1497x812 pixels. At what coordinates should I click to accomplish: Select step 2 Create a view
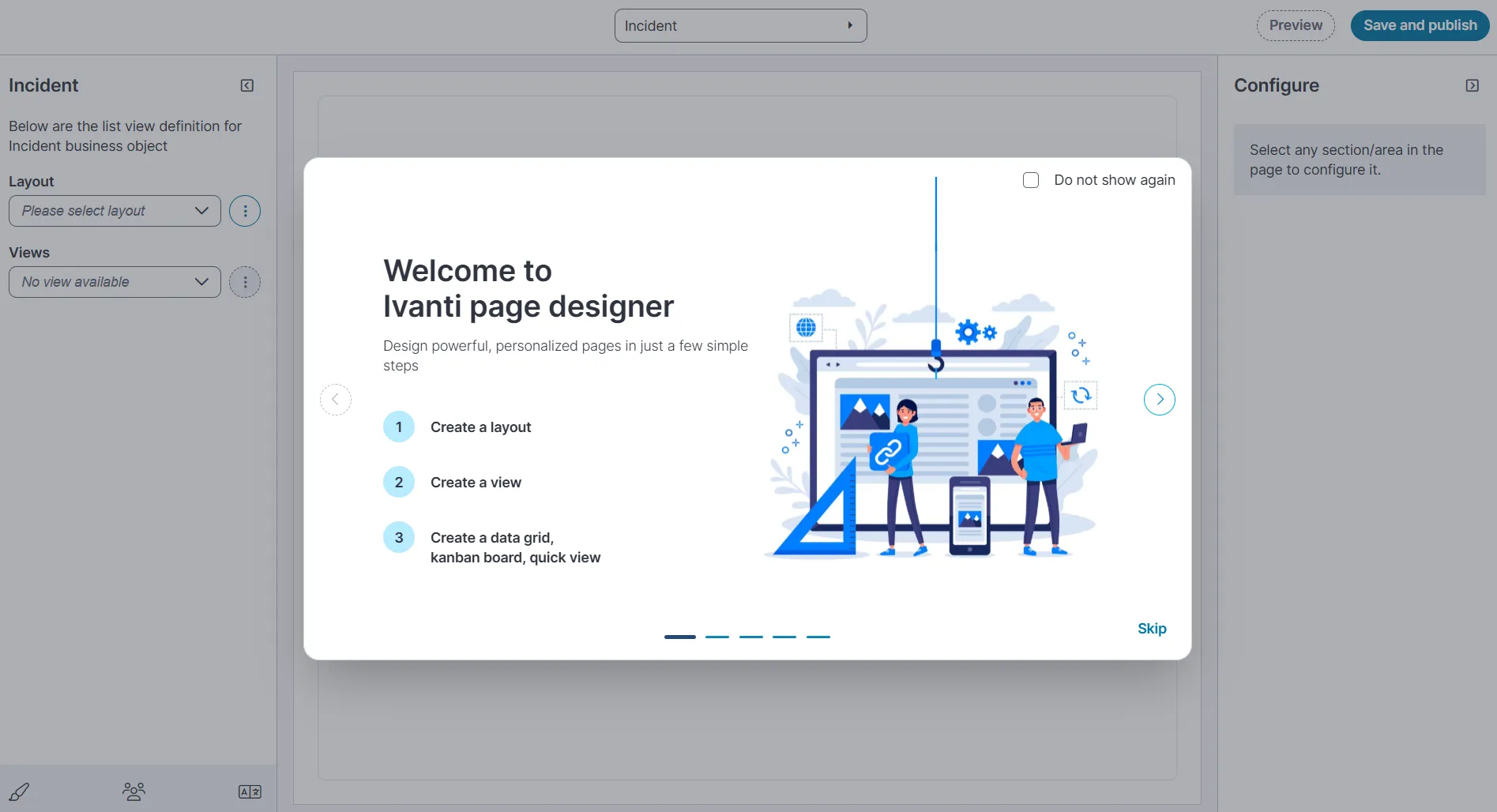452,482
